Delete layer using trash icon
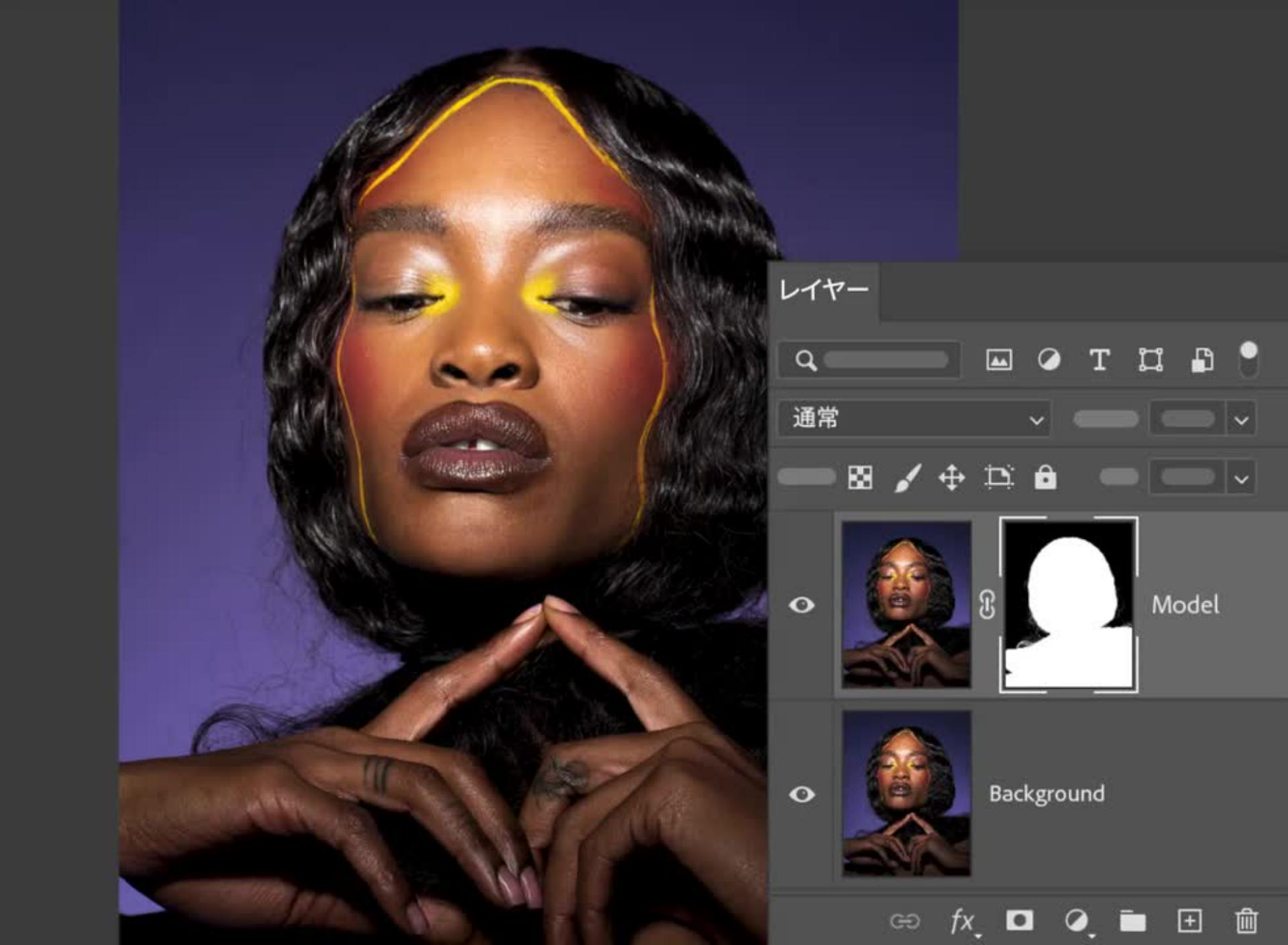Screen dimensions: 1288x945 tap(1246, 920)
